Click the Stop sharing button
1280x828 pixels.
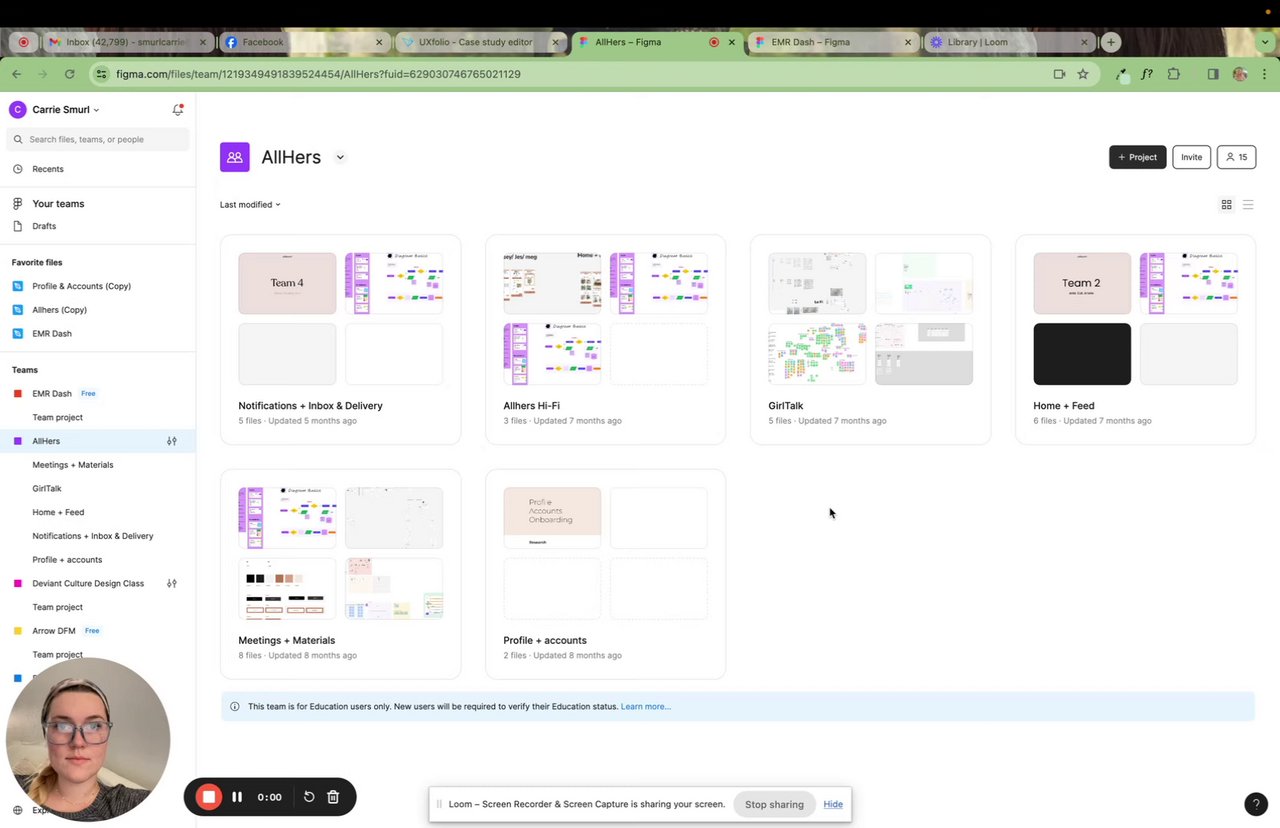774,804
